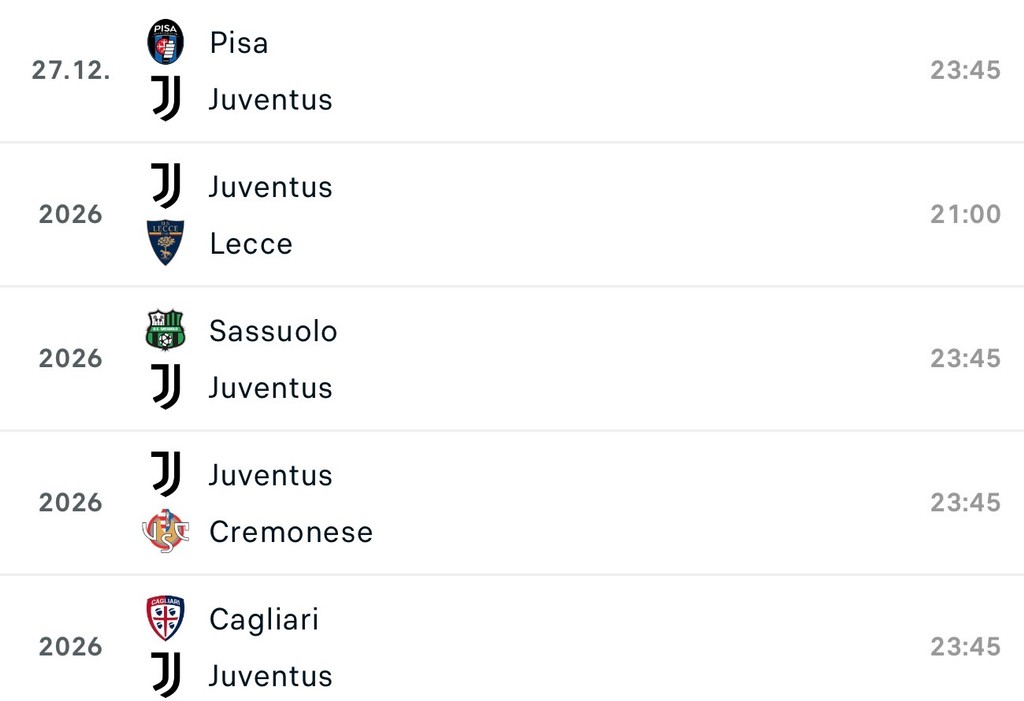Click the 2026 label beside Juventus–Lecce

[70, 214]
